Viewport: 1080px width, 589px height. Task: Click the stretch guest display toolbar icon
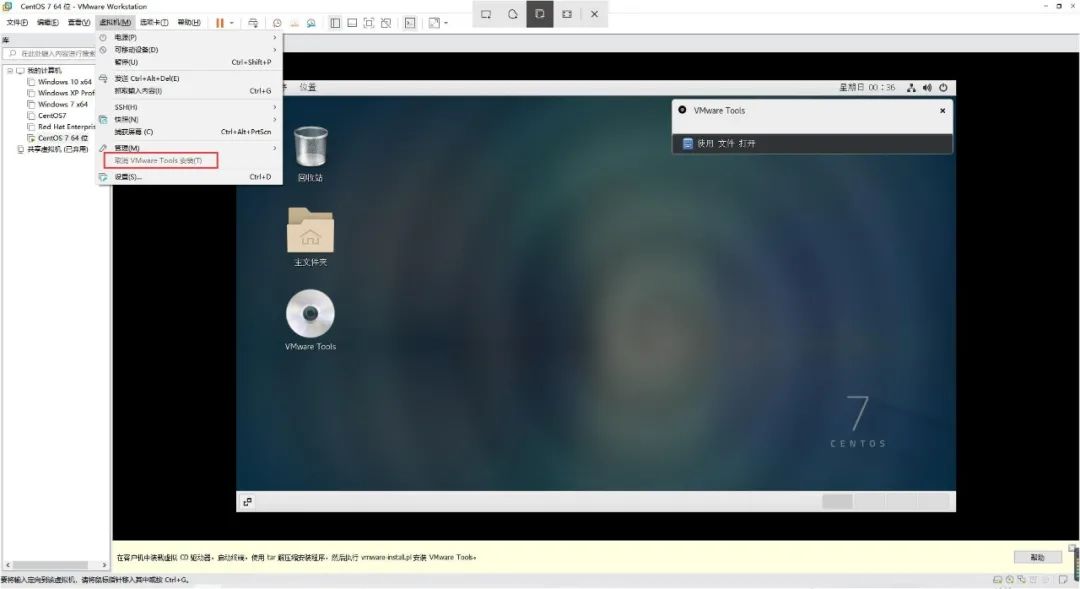click(434, 23)
